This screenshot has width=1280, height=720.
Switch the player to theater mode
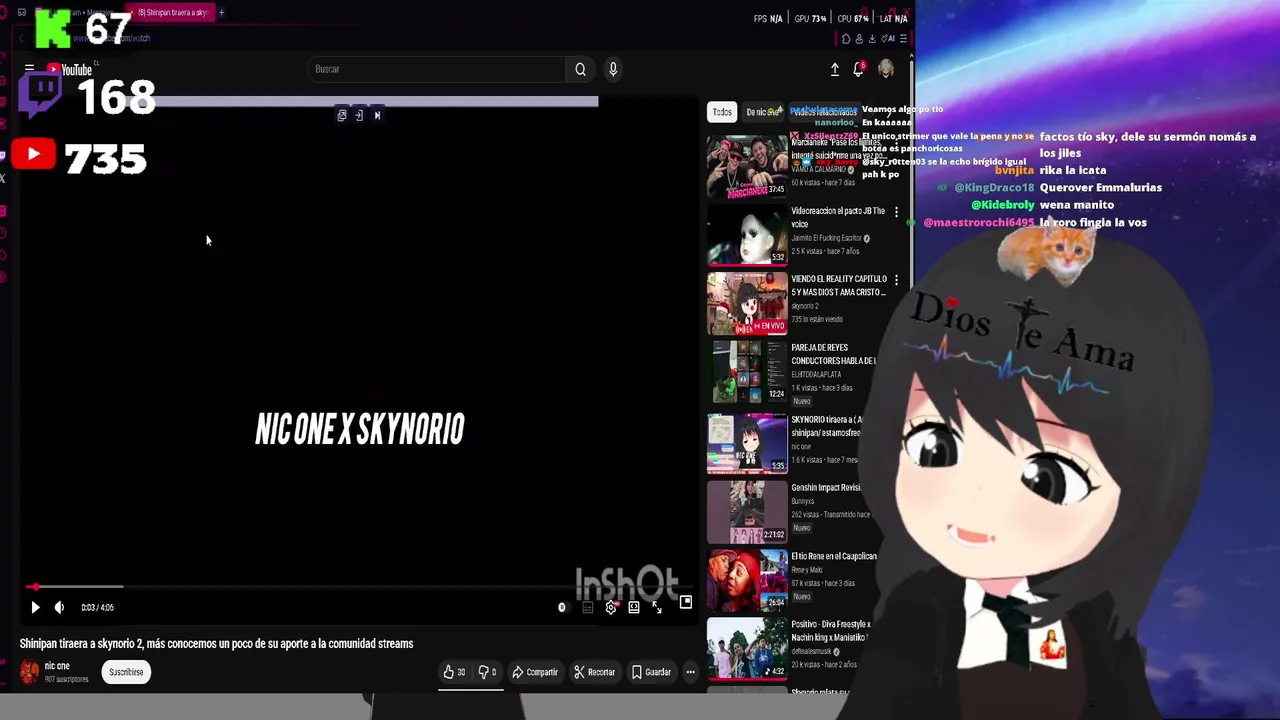[x=634, y=607]
